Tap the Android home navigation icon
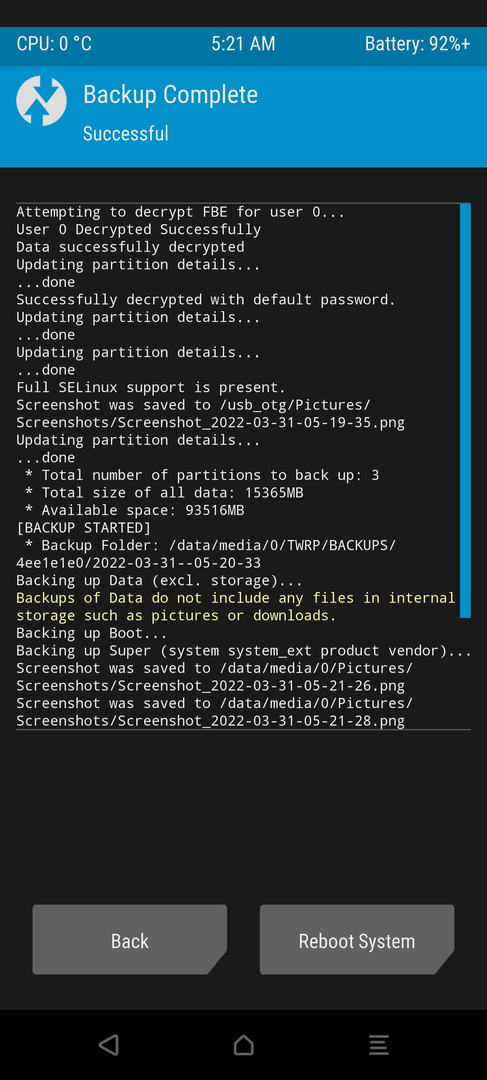487x1080 pixels. 243,1045
